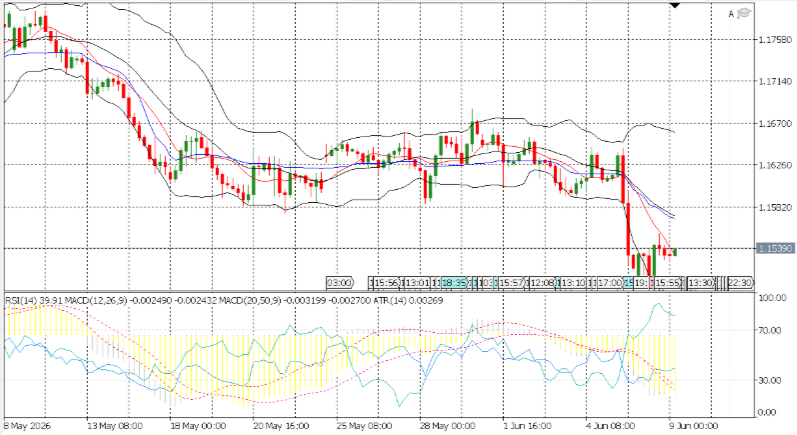Click the 15:55 event time marker
Viewport: 797px width, 435px height.
pos(667,283)
